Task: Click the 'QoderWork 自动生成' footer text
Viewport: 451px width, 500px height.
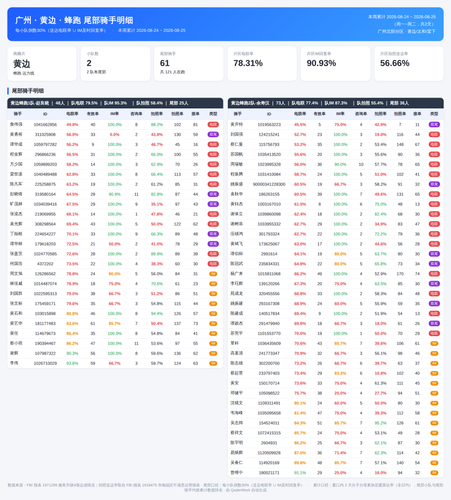Action: tap(248, 490)
